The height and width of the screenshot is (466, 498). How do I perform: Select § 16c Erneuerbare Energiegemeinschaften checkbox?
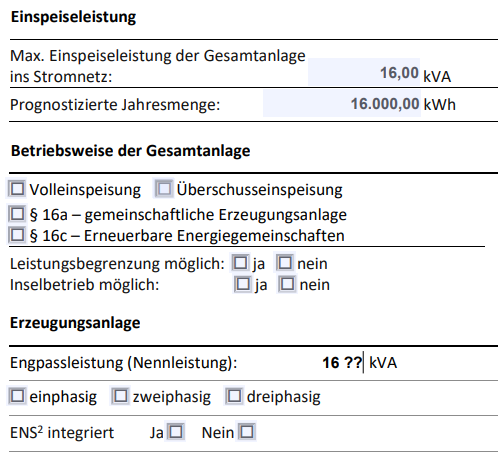point(17,235)
